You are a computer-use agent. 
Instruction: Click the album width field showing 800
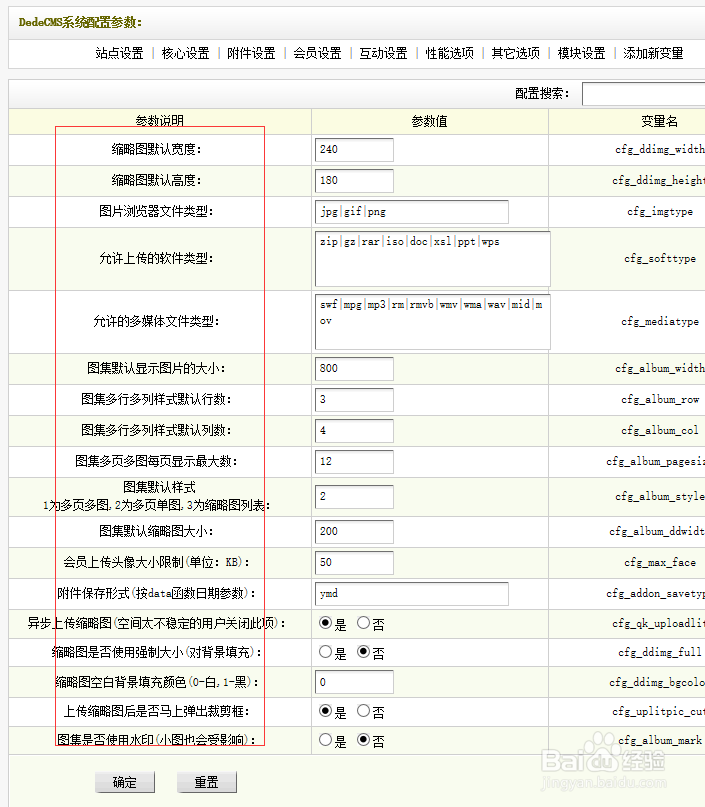point(354,369)
